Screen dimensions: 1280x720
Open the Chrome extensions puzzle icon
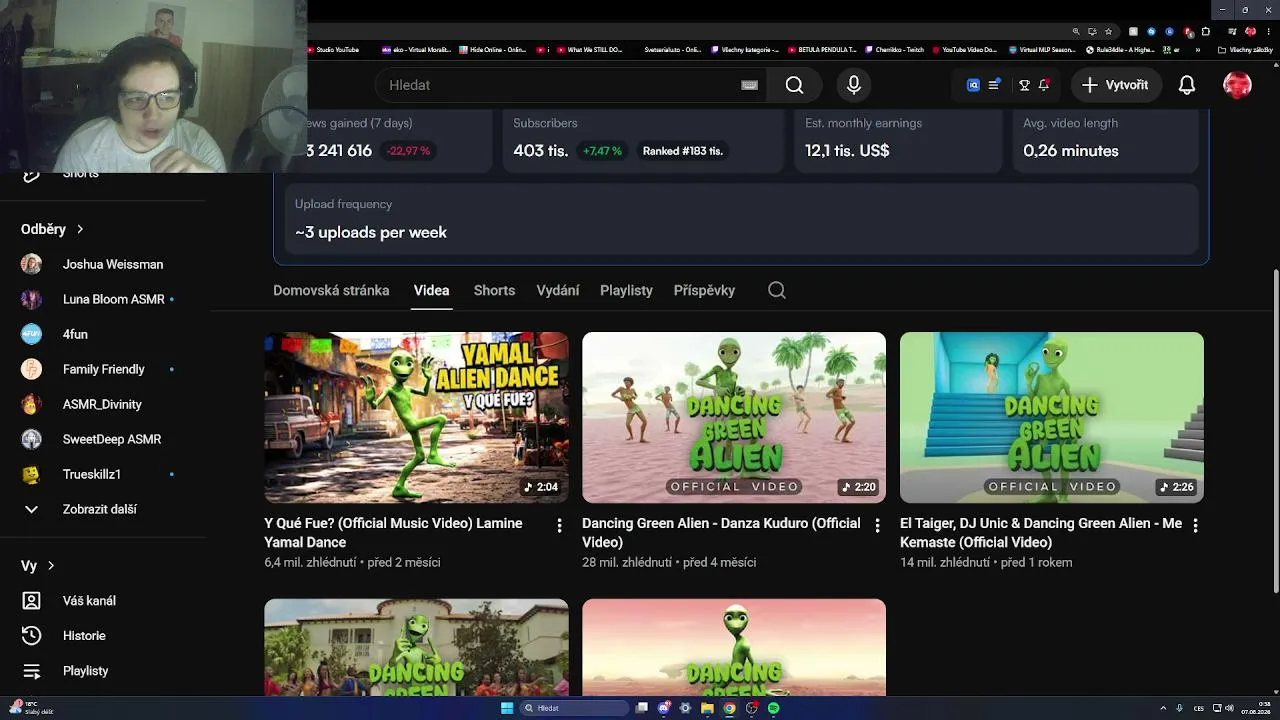click(x=1206, y=31)
